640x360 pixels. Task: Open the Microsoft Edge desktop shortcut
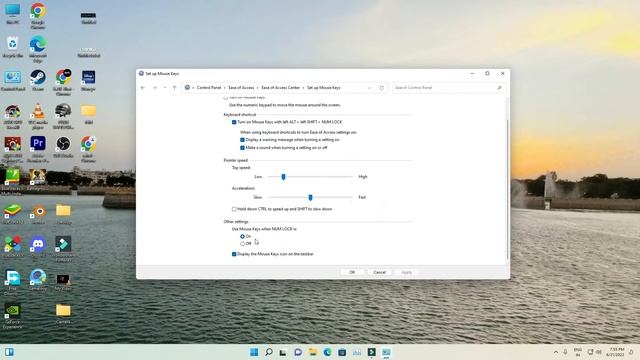coord(38,49)
